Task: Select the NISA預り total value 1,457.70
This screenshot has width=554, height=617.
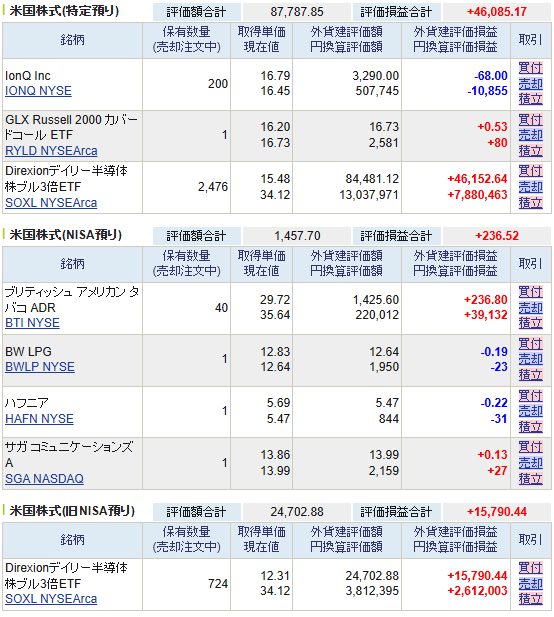Action: (297, 236)
